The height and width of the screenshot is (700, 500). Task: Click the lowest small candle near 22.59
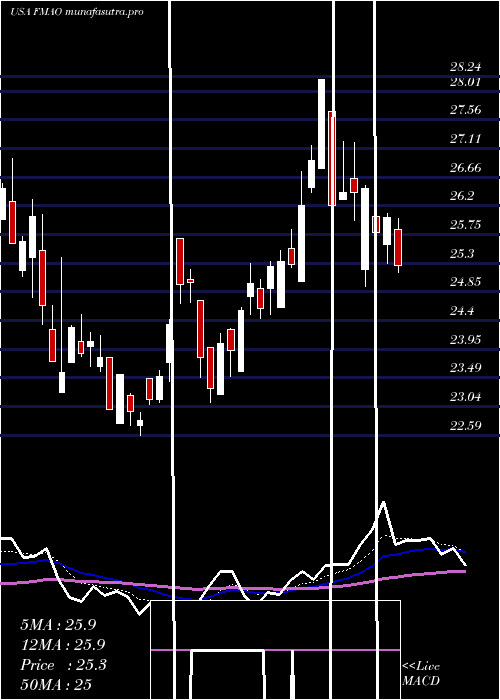tap(140, 423)
